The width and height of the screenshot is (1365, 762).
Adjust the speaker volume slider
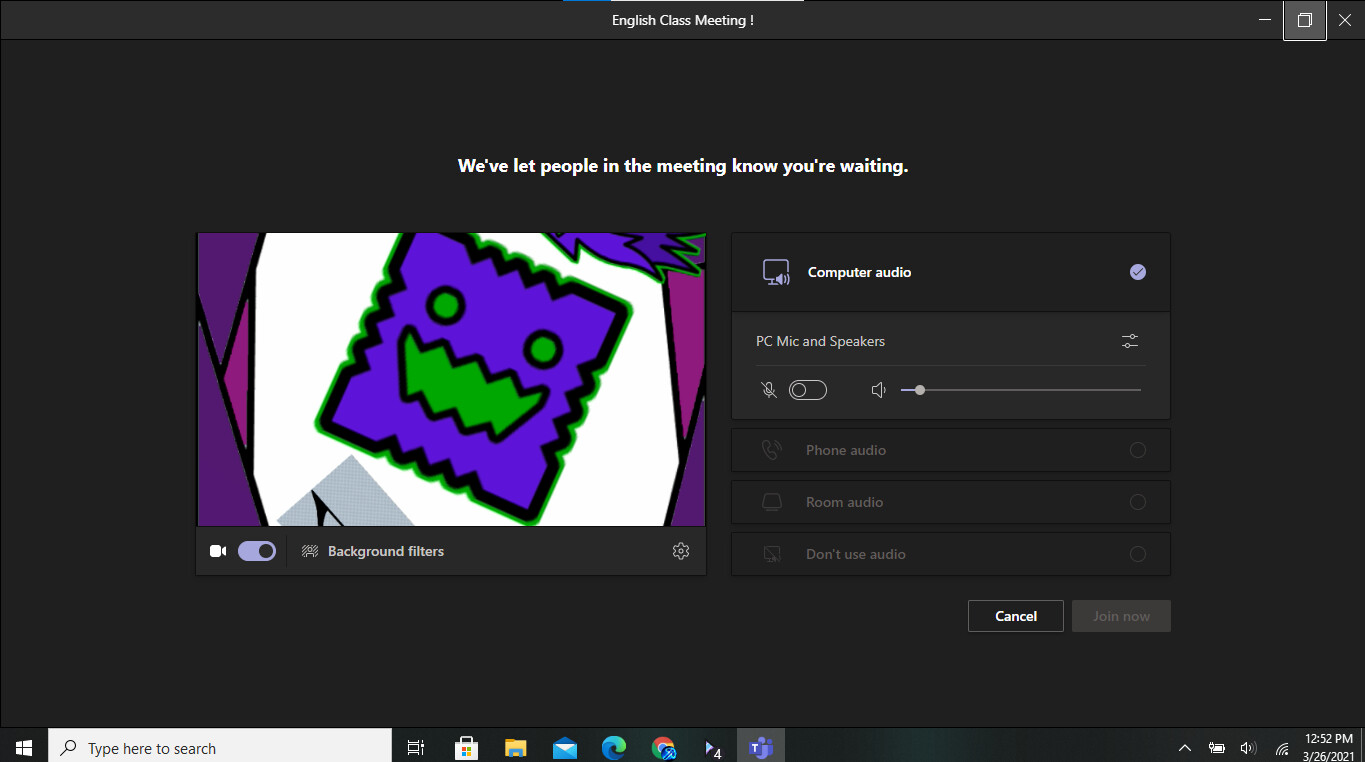[x=920, y=390]
